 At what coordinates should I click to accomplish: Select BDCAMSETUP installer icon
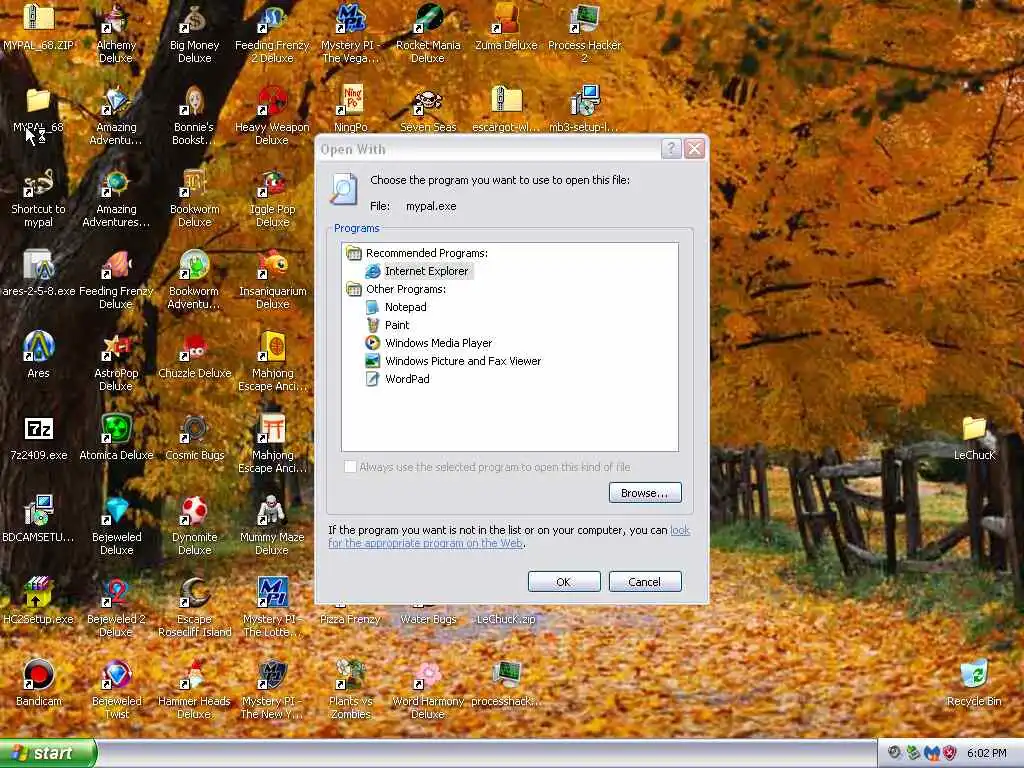point(39,520)
